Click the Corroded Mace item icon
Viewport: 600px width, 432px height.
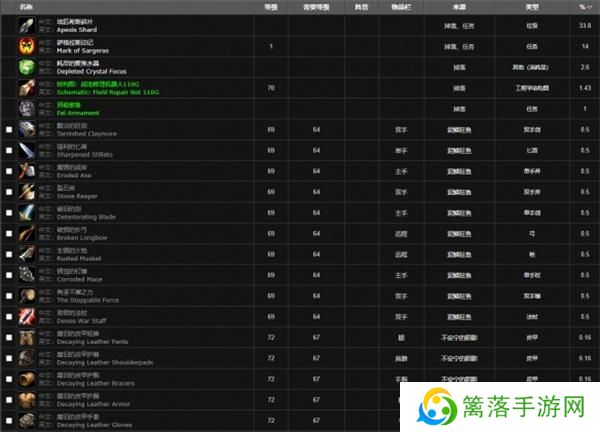coord(27,275)
